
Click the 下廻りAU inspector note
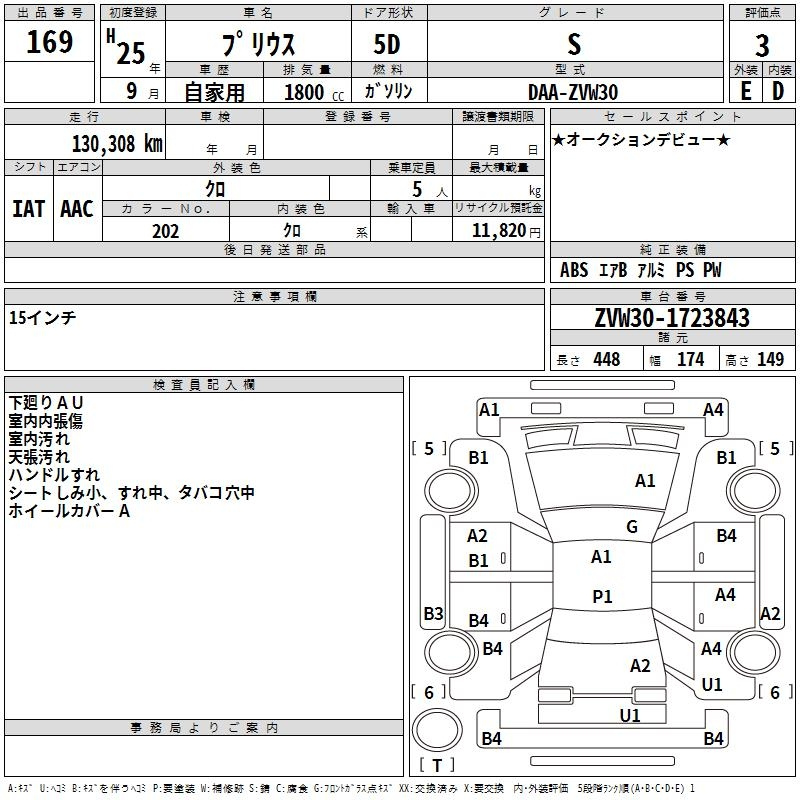(47, 402)
